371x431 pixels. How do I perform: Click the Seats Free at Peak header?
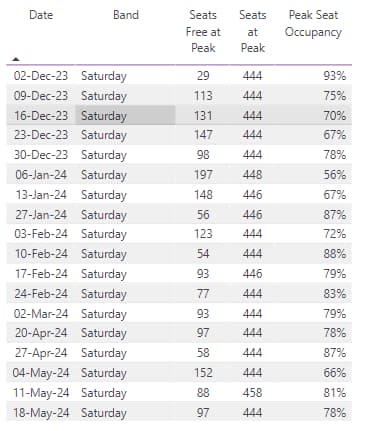(x=203, y=31)
